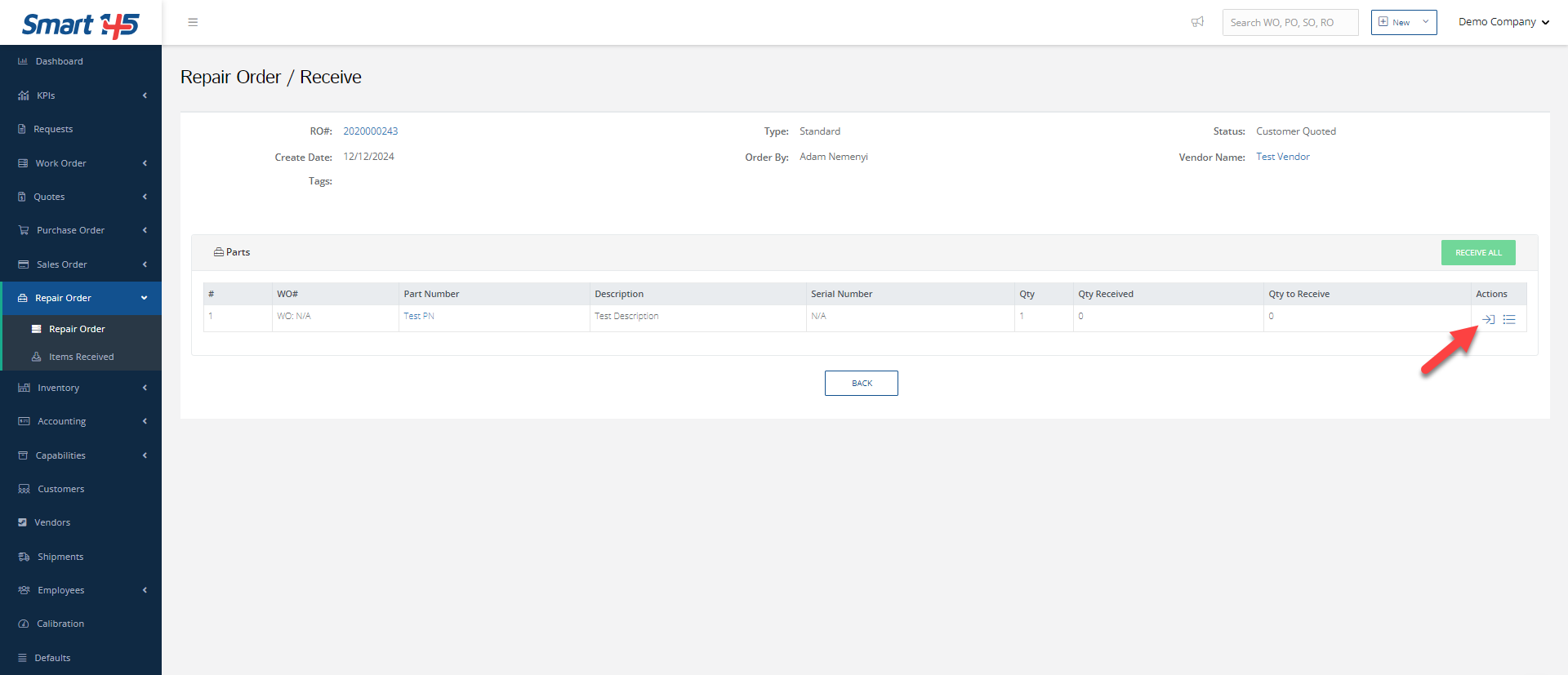The height and width of the screenshot is (675, 1568).
Task: Open the announcements megaphone icon
Action: pyautogui.click(x=1197, y=22)
